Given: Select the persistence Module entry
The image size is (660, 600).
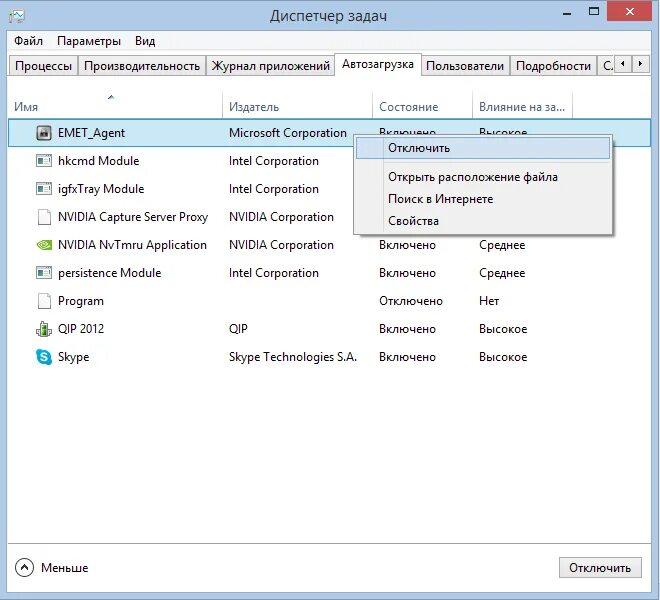Looking at the screenshot, I should (109, 273).
